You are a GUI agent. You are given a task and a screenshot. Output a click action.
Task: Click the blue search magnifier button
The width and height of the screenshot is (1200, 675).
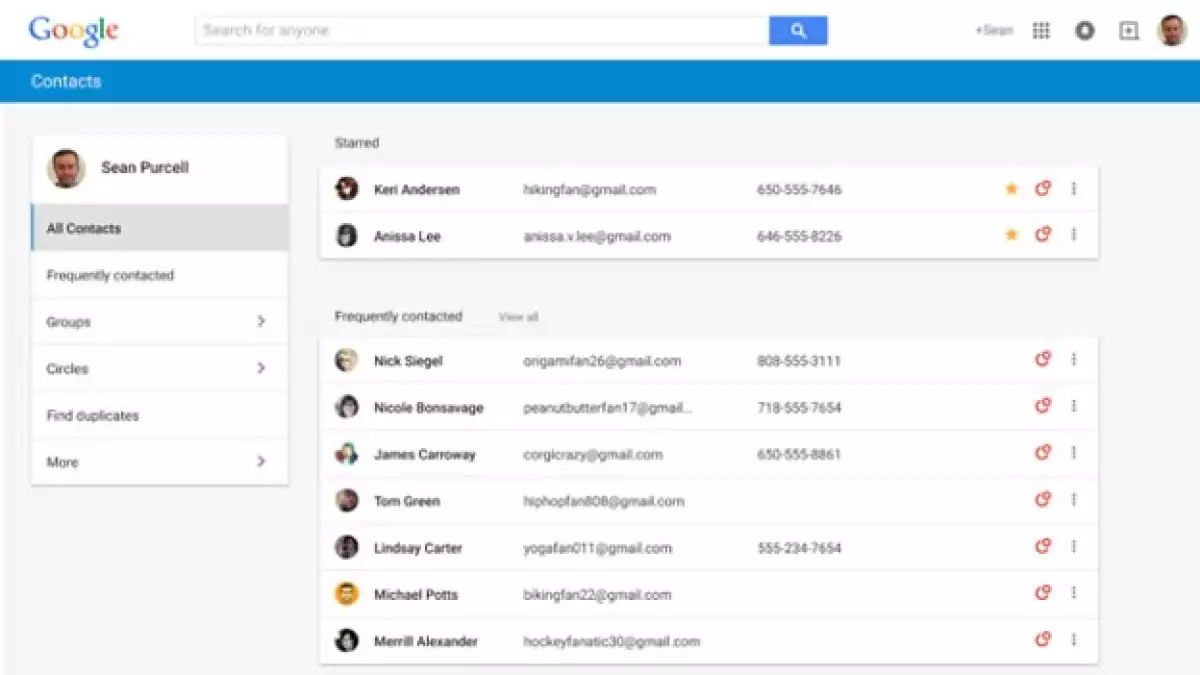798,31
